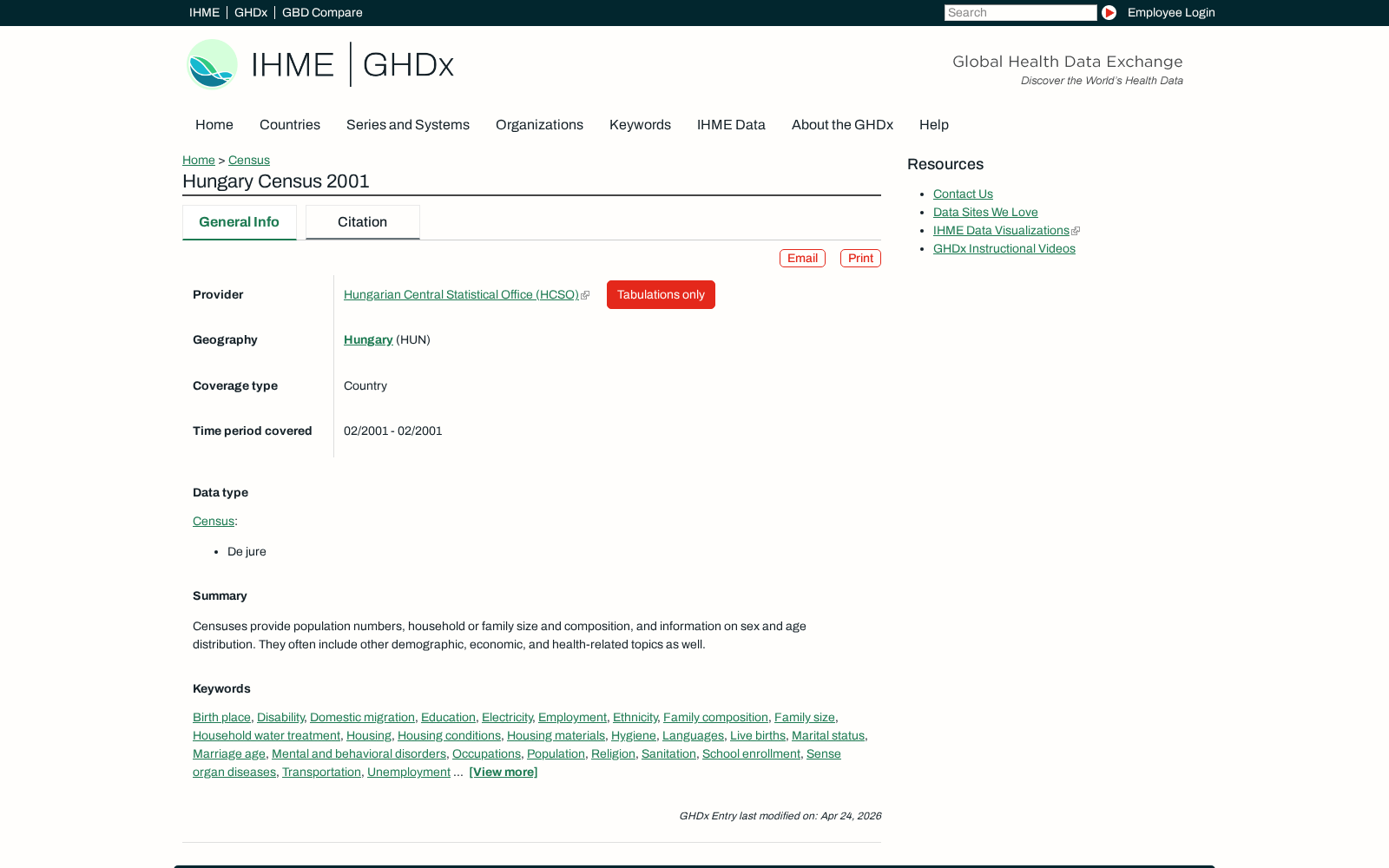
Task: Open the Ethnicity keyword link
Action: click(635, 718)
